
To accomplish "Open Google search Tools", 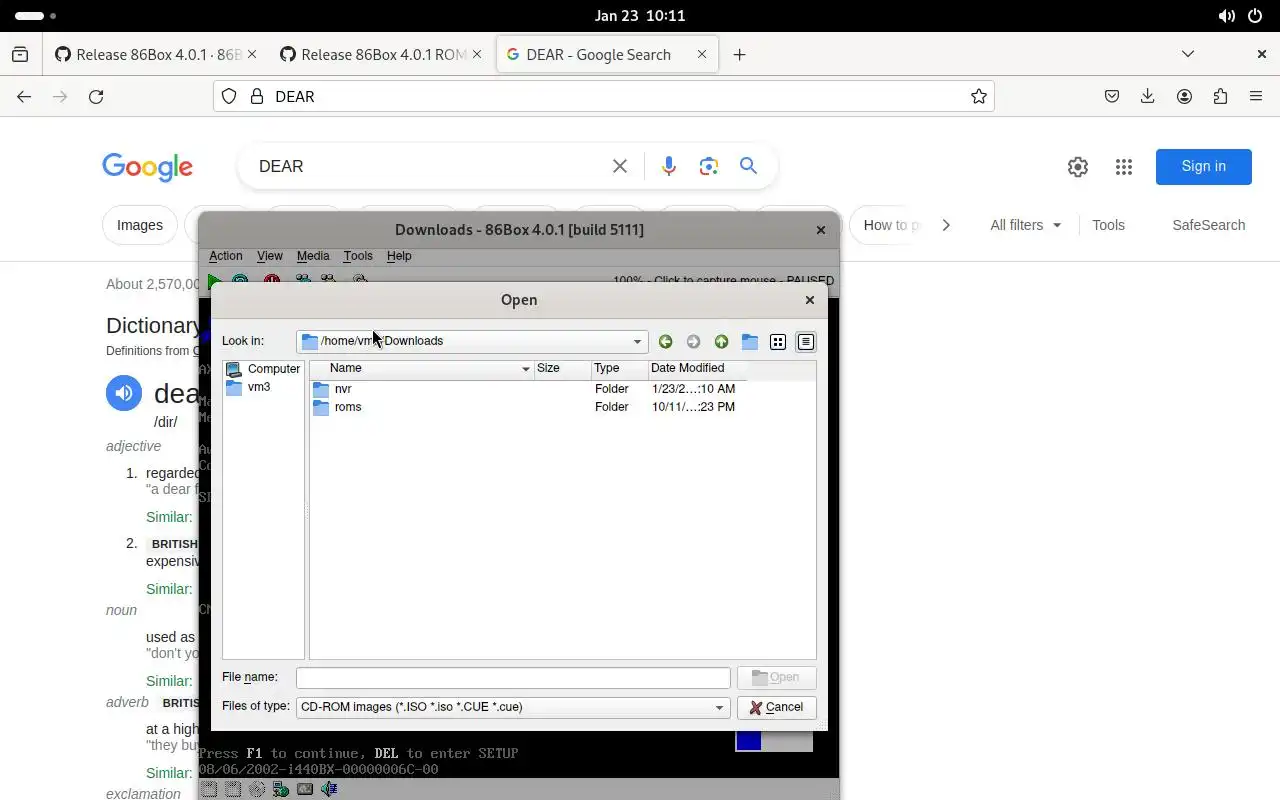I will pos(1108,225).
